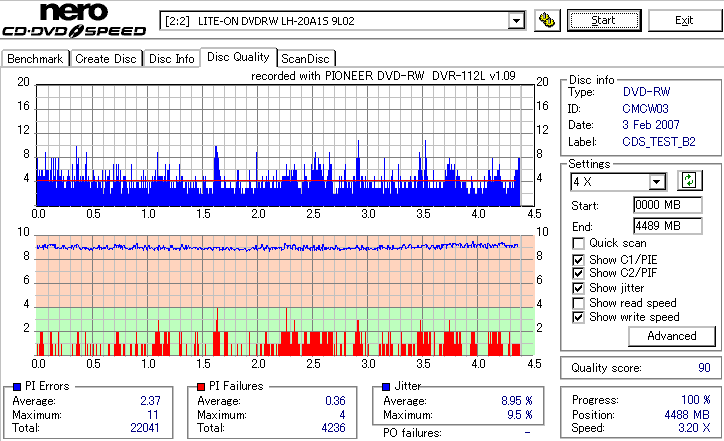Click the blue PI Errors legend square
The image size is (724, 441).
coord(17,387)
